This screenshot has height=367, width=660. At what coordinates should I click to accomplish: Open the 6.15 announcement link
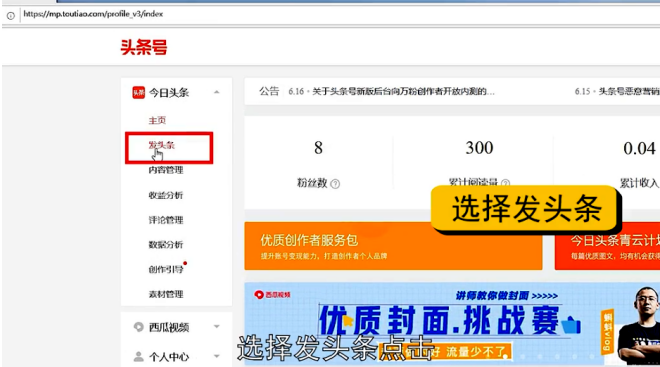coord(617,91)
